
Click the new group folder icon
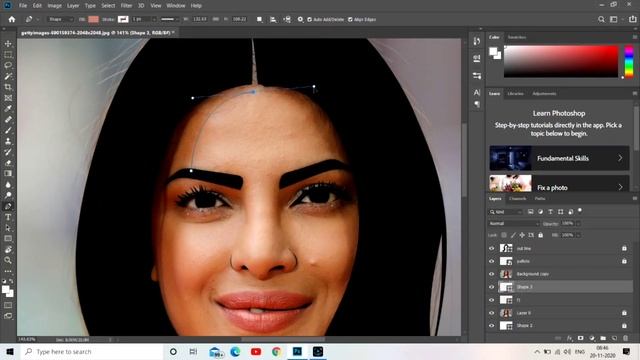pos(603,338)
